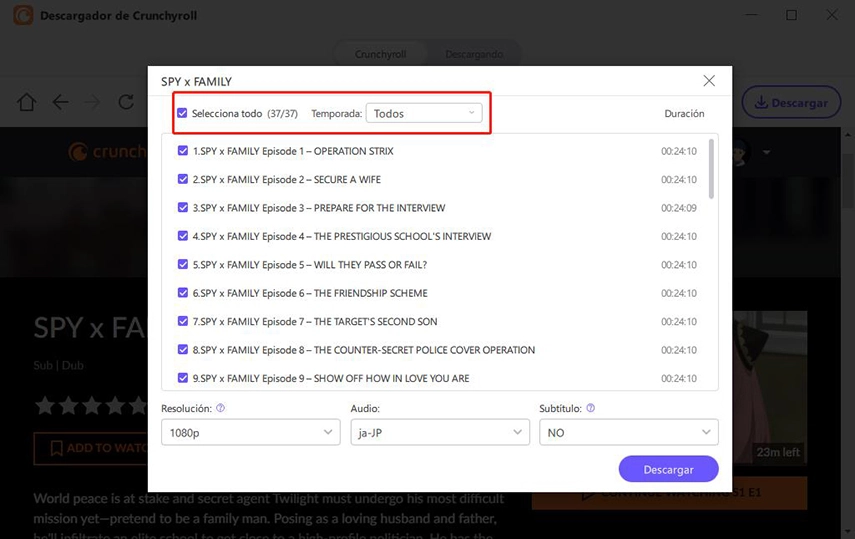Click the SPY x FAMILY dialog title
Screen dimensions: 855x539
[x=196, y=81]
